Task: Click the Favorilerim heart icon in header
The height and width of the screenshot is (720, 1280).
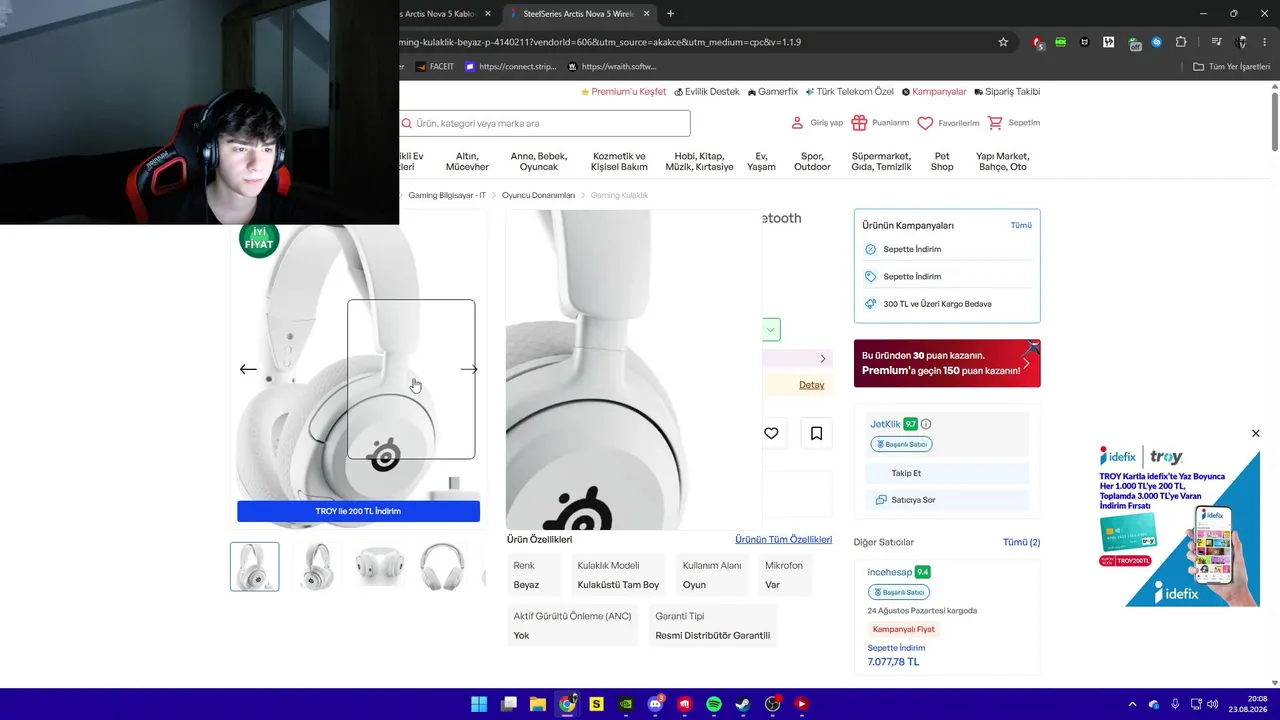Action: pos(925,123)
